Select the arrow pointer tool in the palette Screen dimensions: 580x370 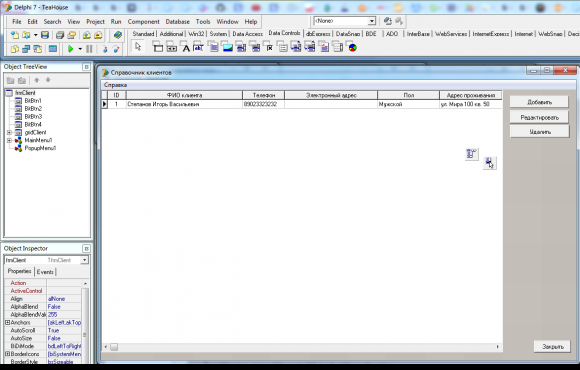click(x=138, y=47)
